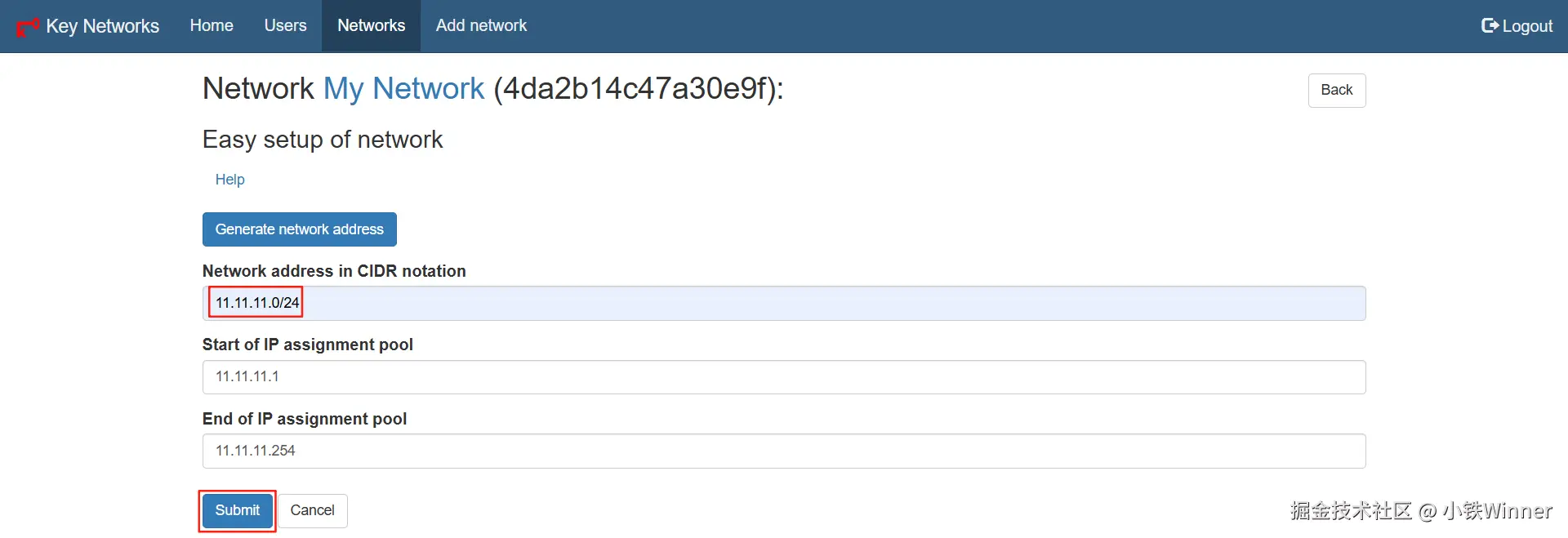1568x538 pixels.
Task: Go to the Home menu item
Action: tap(212, 25)
